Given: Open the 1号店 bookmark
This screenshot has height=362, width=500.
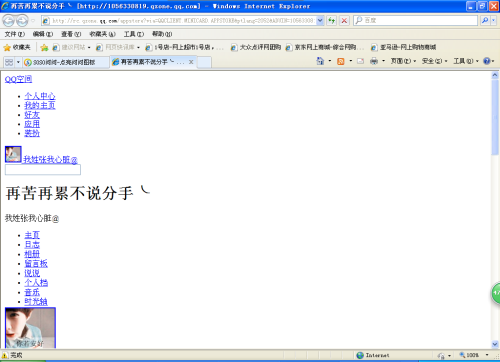Looking at the screenshot, I should click(x=184, y=47).
